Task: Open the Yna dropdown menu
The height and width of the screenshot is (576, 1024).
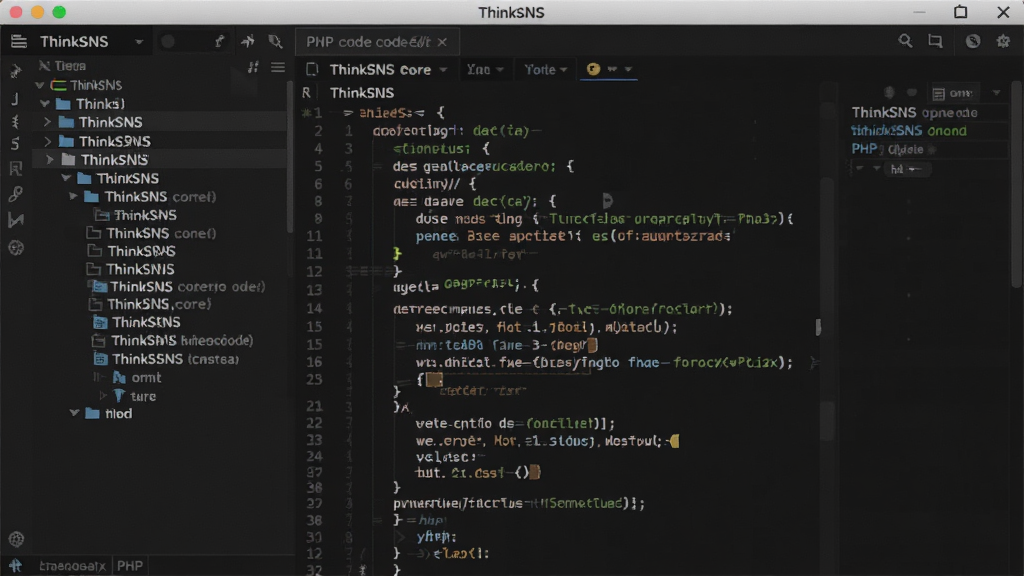Action: pyautogui.click(x=485, y=69)
